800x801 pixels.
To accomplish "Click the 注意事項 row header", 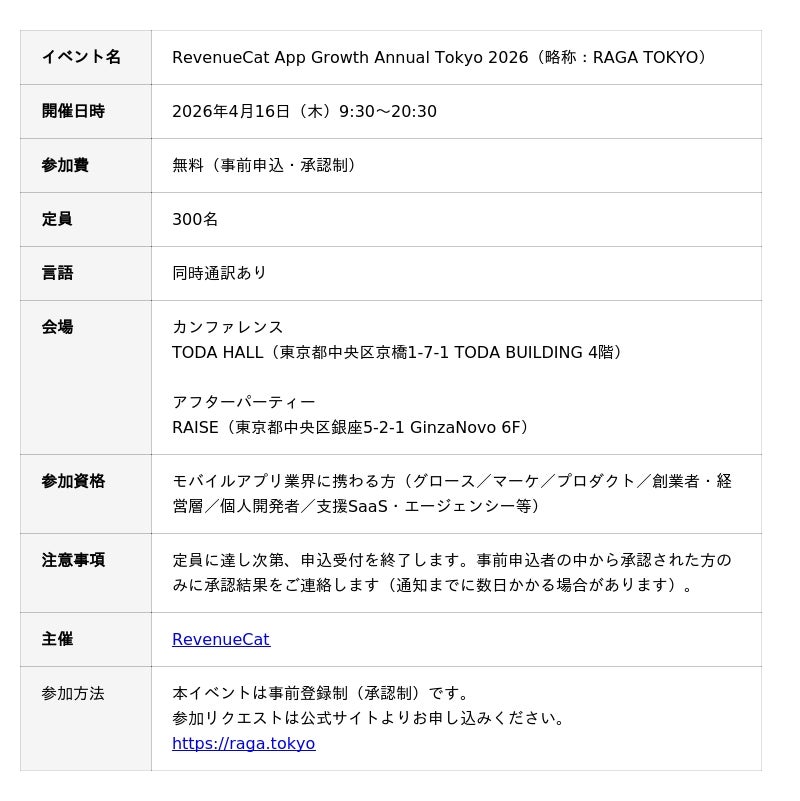I will coord(73,560).
